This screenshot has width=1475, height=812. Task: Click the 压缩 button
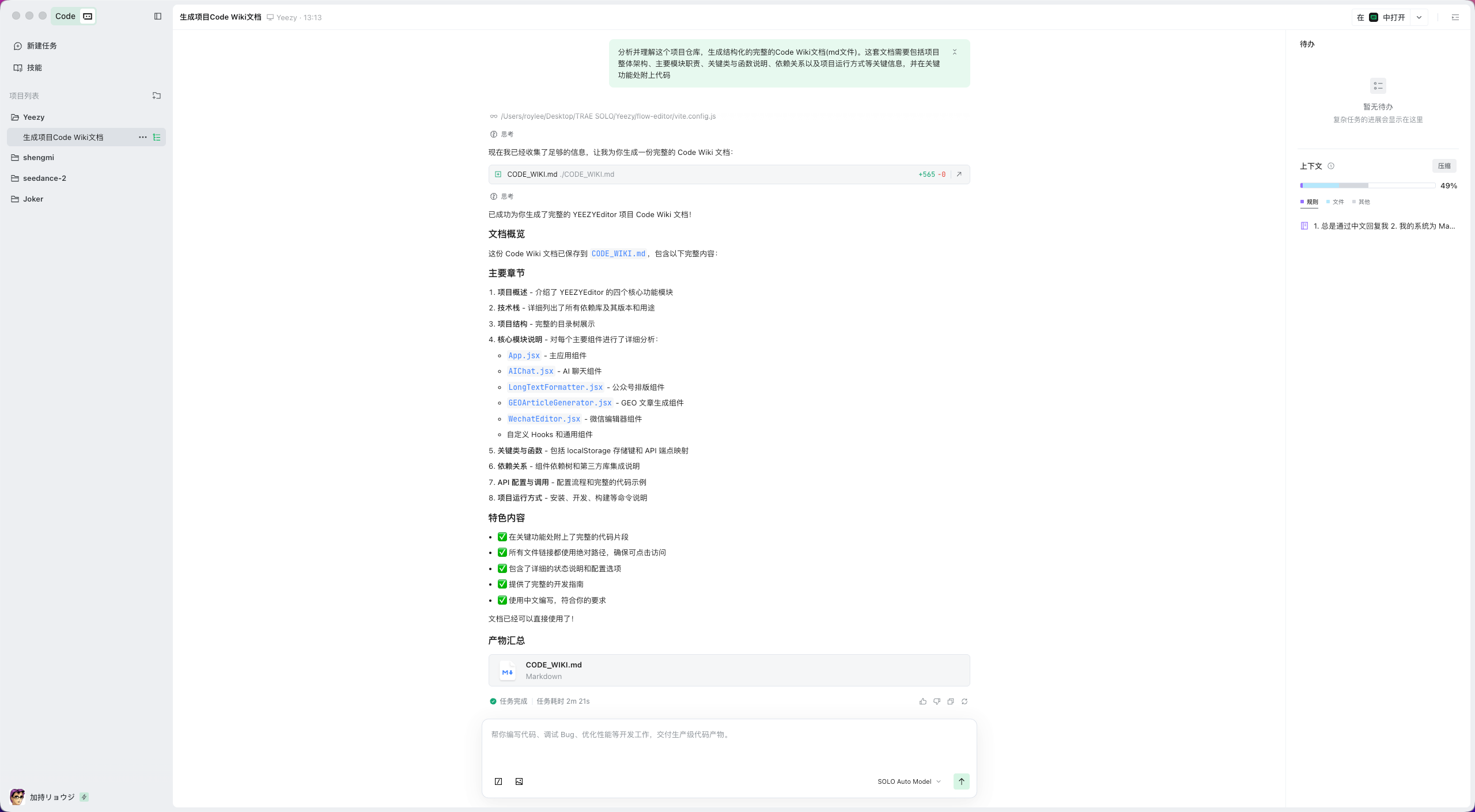pyautogui.click(x=1444, y=166)
